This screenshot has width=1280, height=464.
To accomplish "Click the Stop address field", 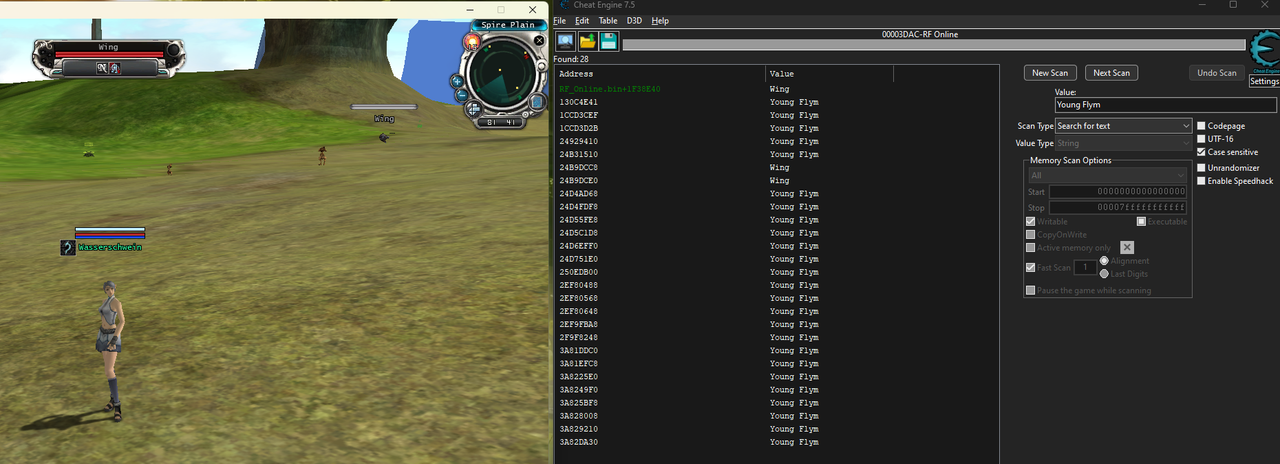I will (1118, 208).
